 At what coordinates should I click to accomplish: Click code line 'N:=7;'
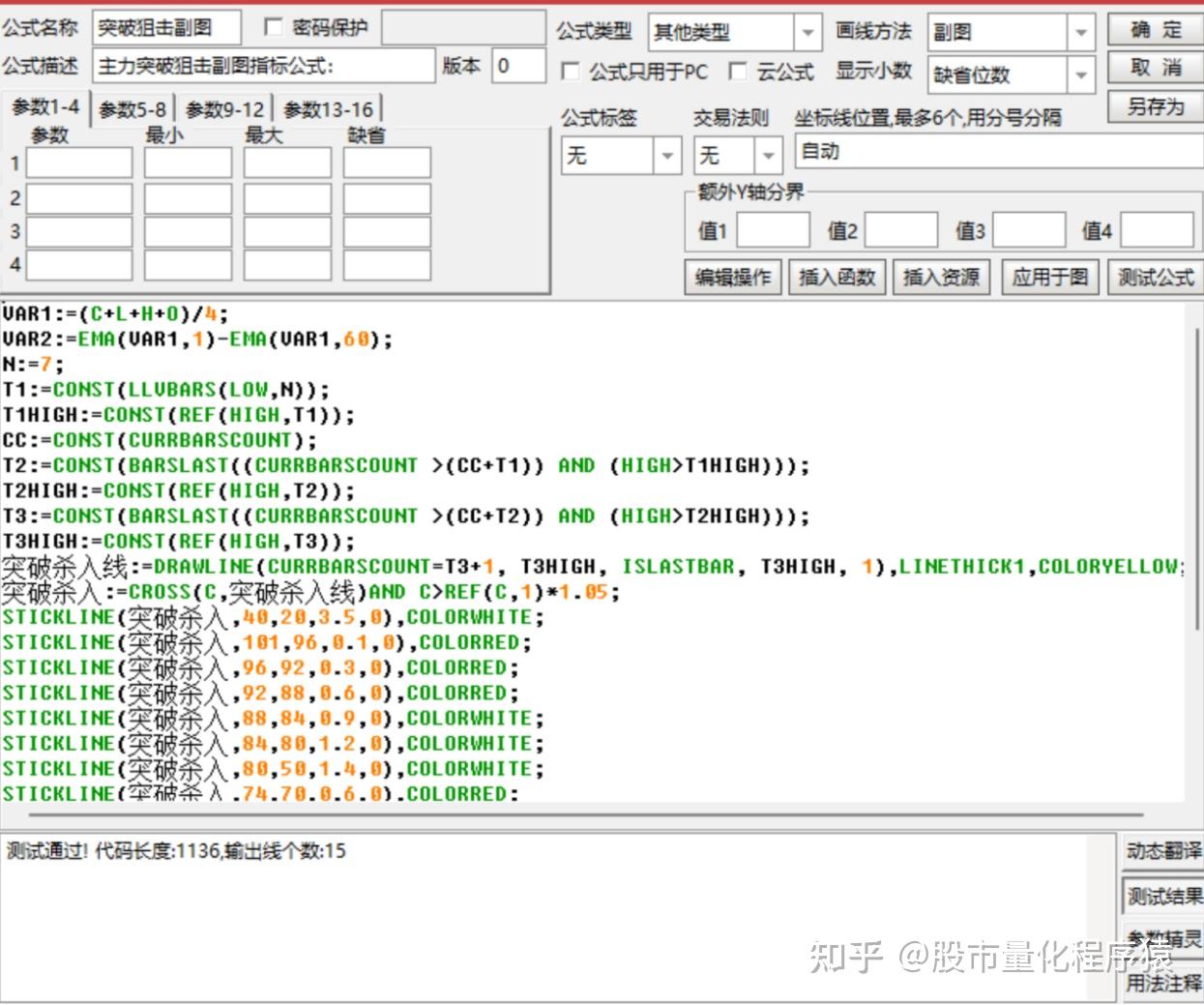point(33,365)
